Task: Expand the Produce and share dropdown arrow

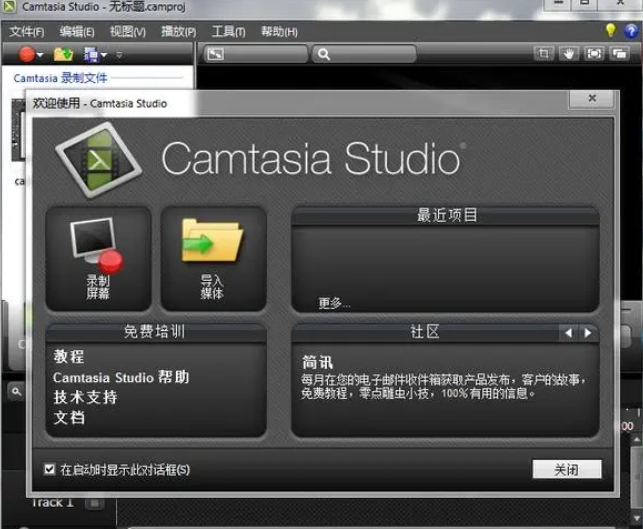Action: point(104,55)
